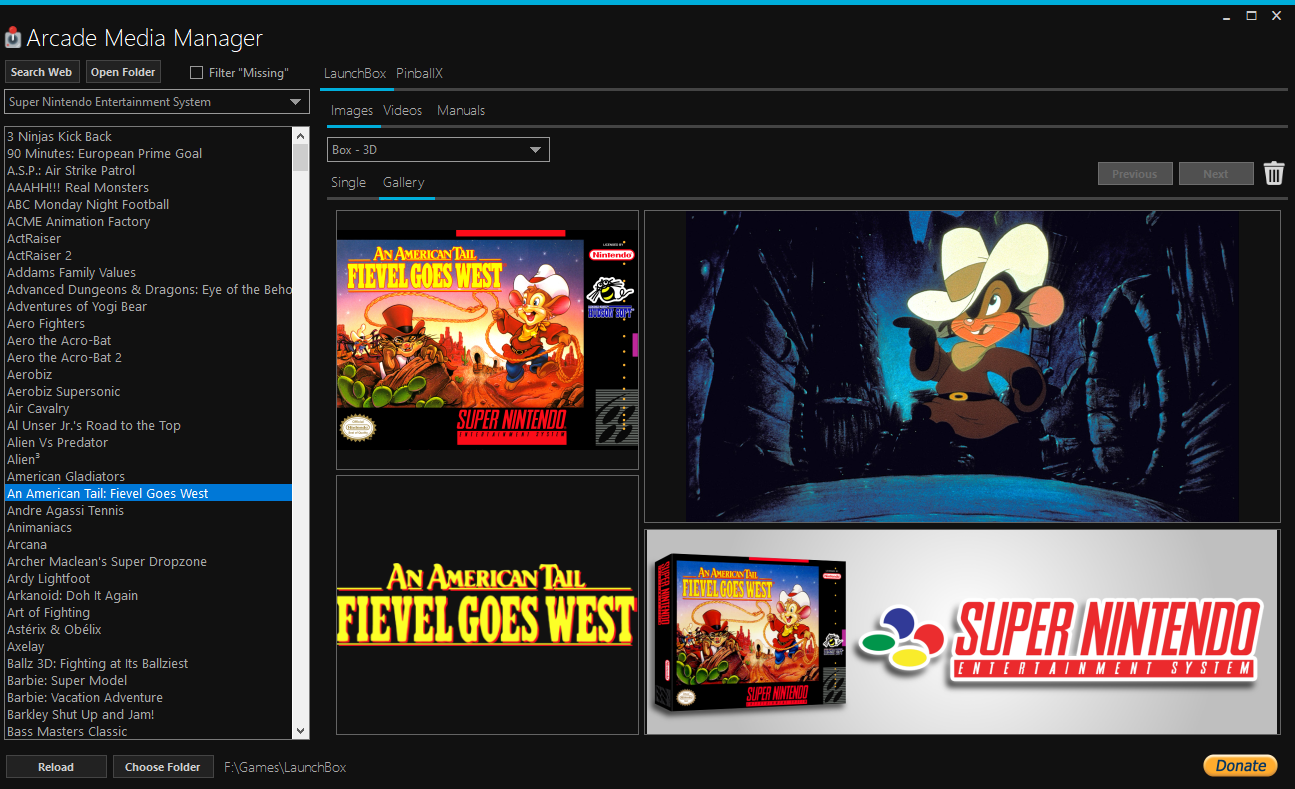Select "Andre Agassi Tennis" game
Viewport: 1295px width, 789px height.
click(149, 510)
